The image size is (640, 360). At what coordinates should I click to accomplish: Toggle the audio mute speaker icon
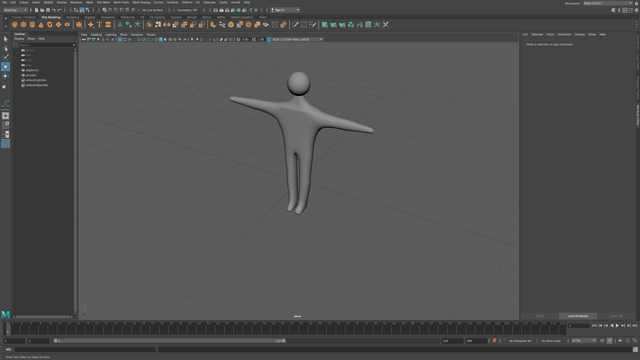click(620, 341)
